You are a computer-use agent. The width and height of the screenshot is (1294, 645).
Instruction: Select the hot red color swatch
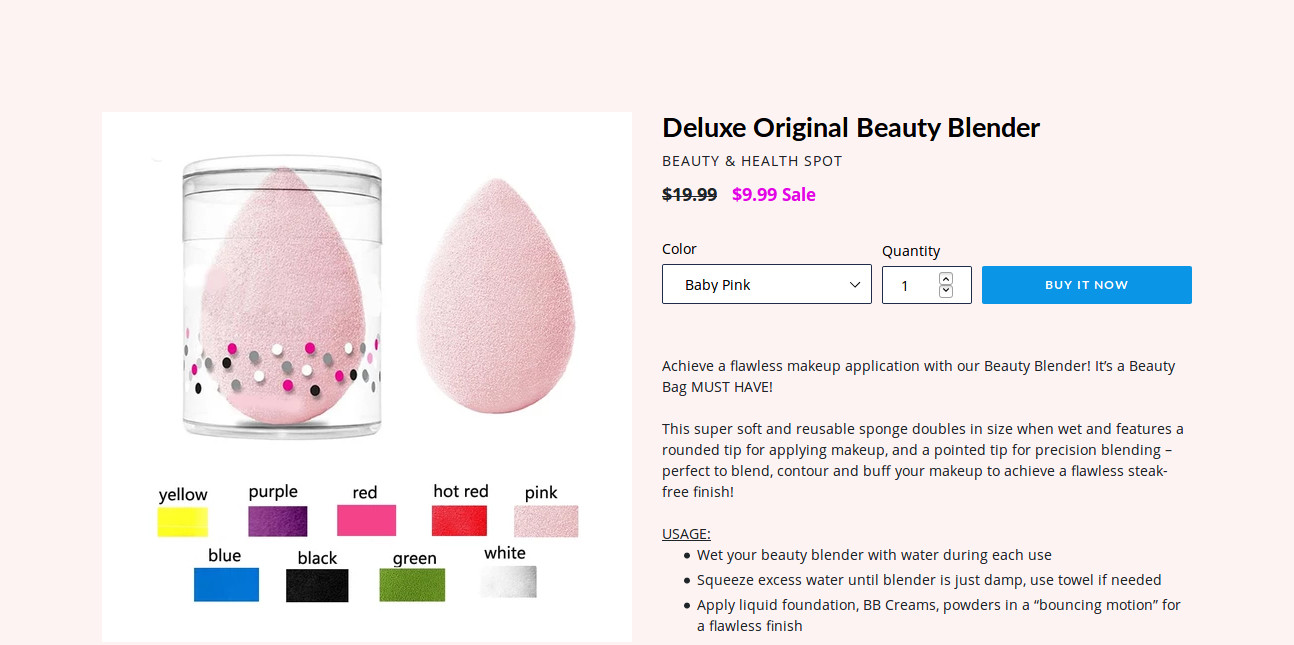pyautogui.click(x=459, y=520)
